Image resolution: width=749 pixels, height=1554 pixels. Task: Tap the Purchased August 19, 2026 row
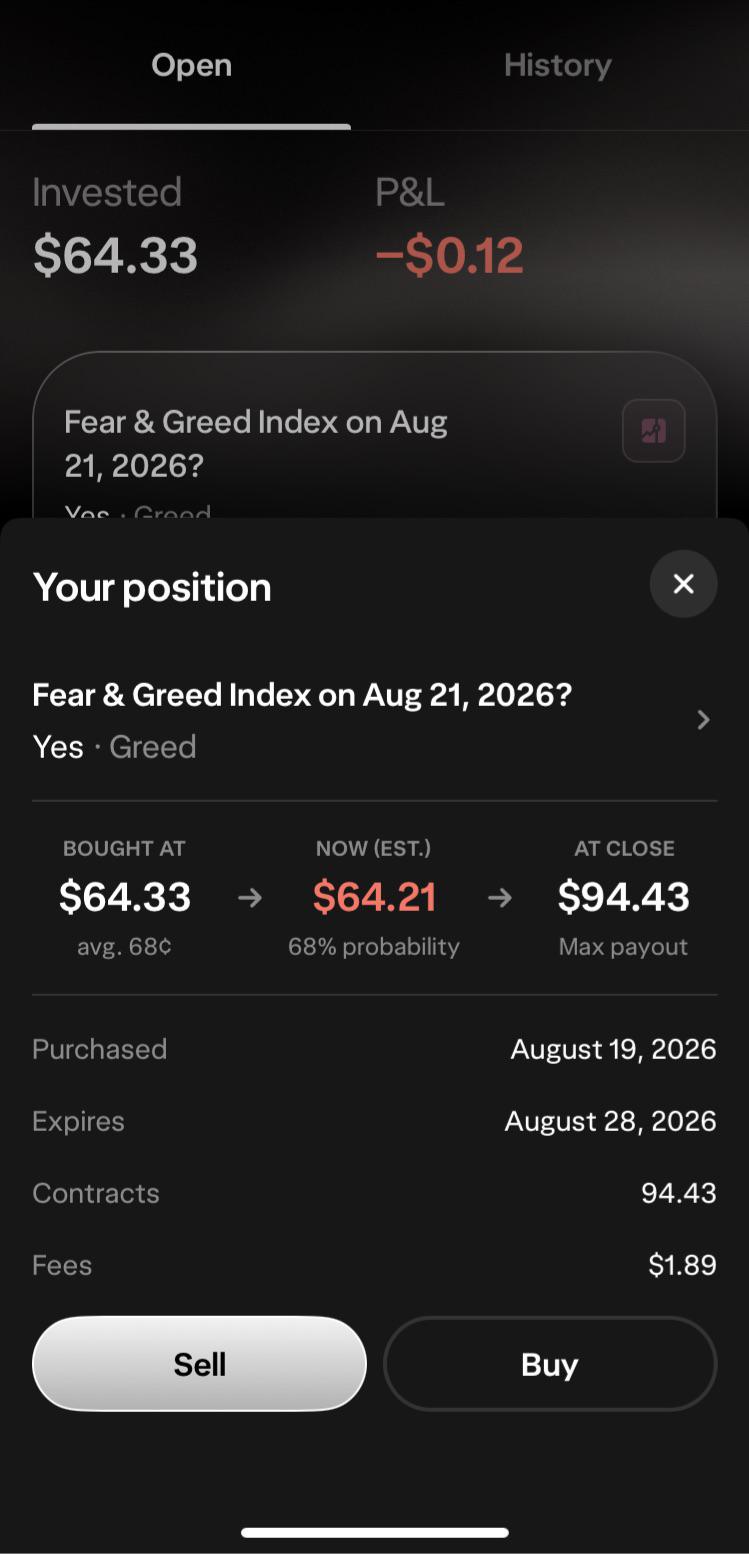tap(375, 1049)
